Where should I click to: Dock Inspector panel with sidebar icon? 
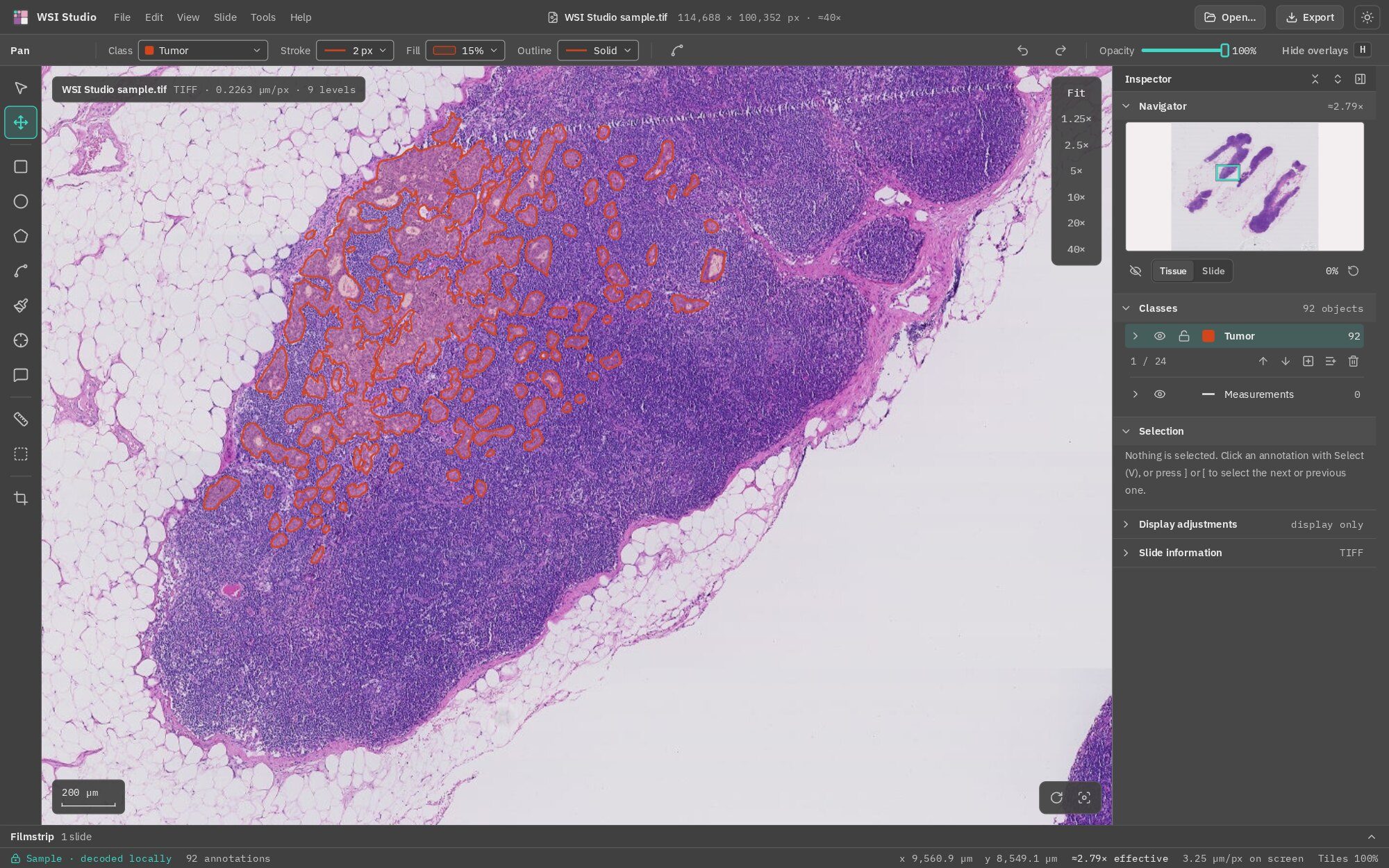1360,79
